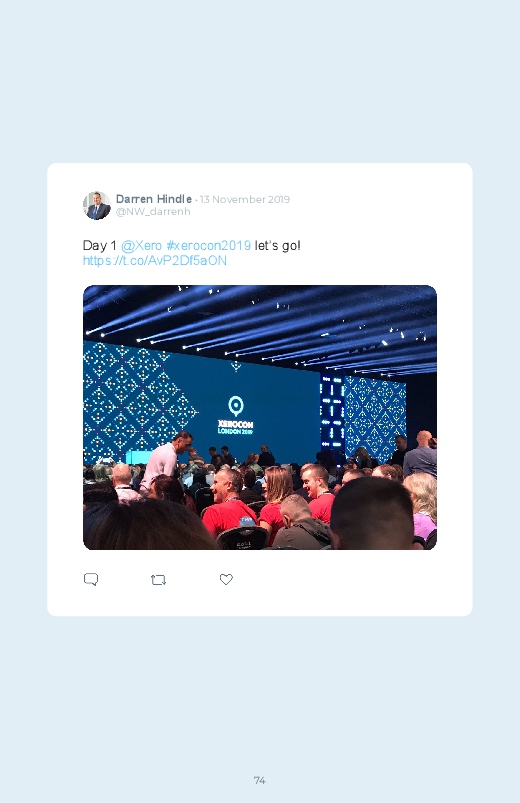The height and width of the screenshot is (803, 520).
Task: Open the @NW_darrenh handle
Action: (x=153, y=212)
